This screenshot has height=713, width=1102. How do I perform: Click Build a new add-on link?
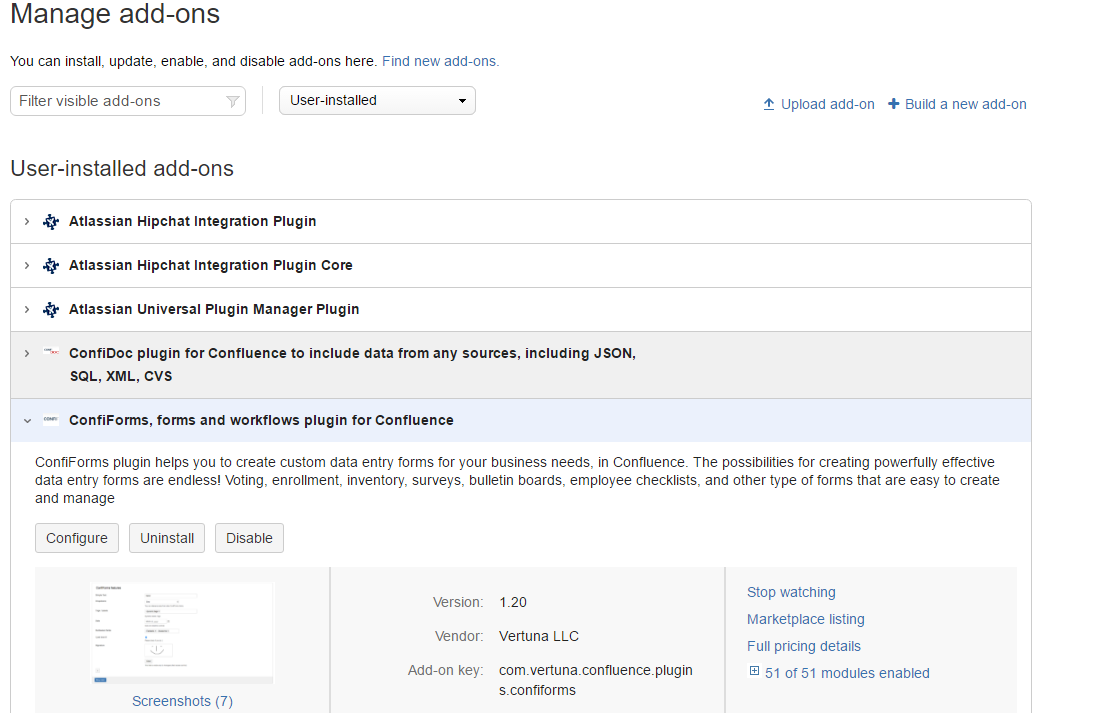(966, 105)
